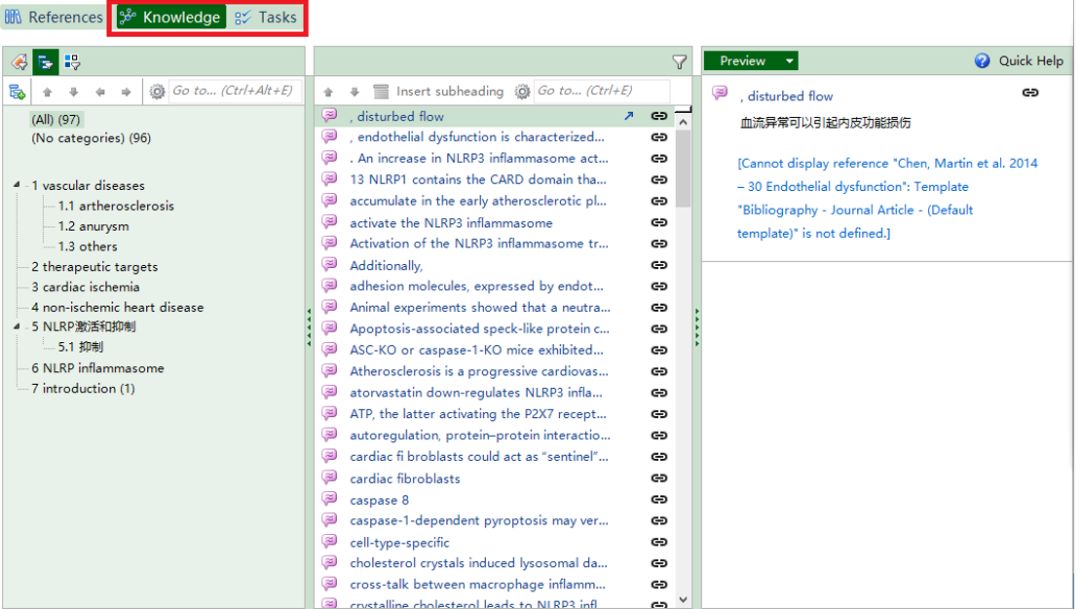Image resolution: width=1080 pixels, height=609 pixels.
Task: Click link icon on disturbed flow row
Action: click(659, 116)
